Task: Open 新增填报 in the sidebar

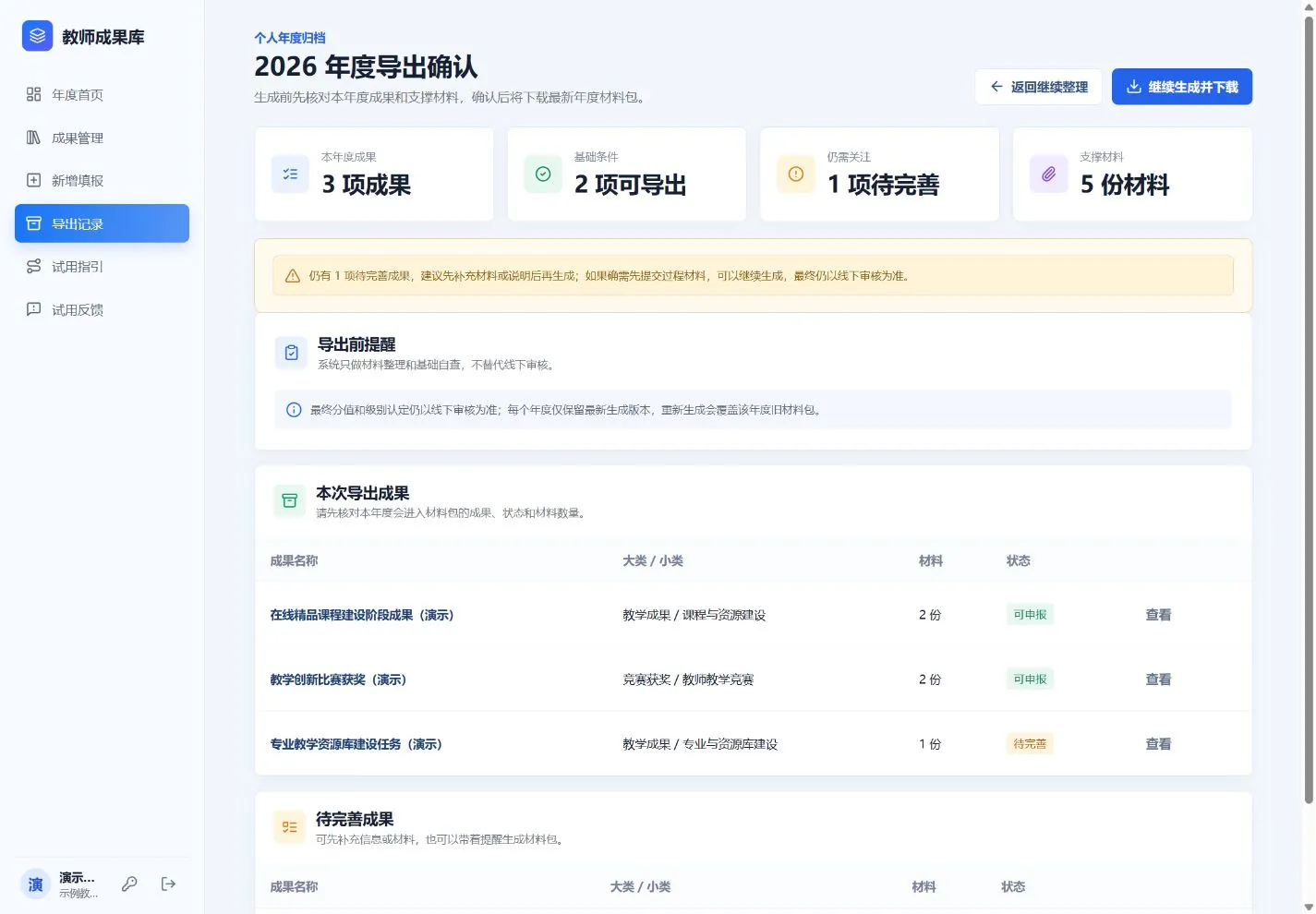Action: tap(102, 180)
